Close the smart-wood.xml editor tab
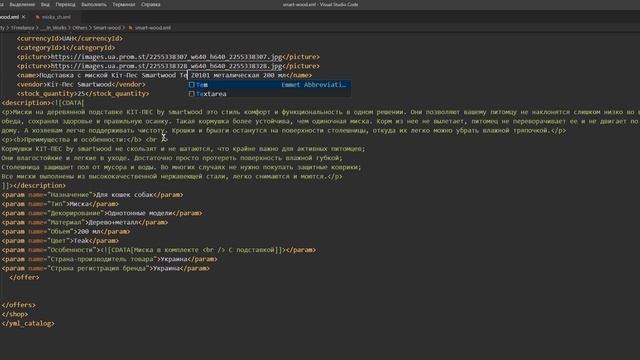The image size is (640, 360). pyautogui.click(x=23, y=17)
